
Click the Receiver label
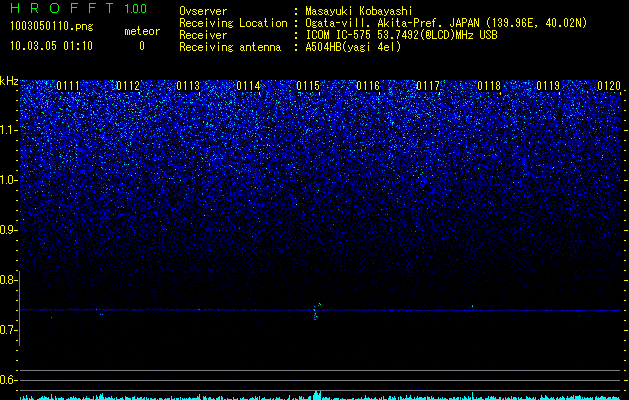click(203, 35)
